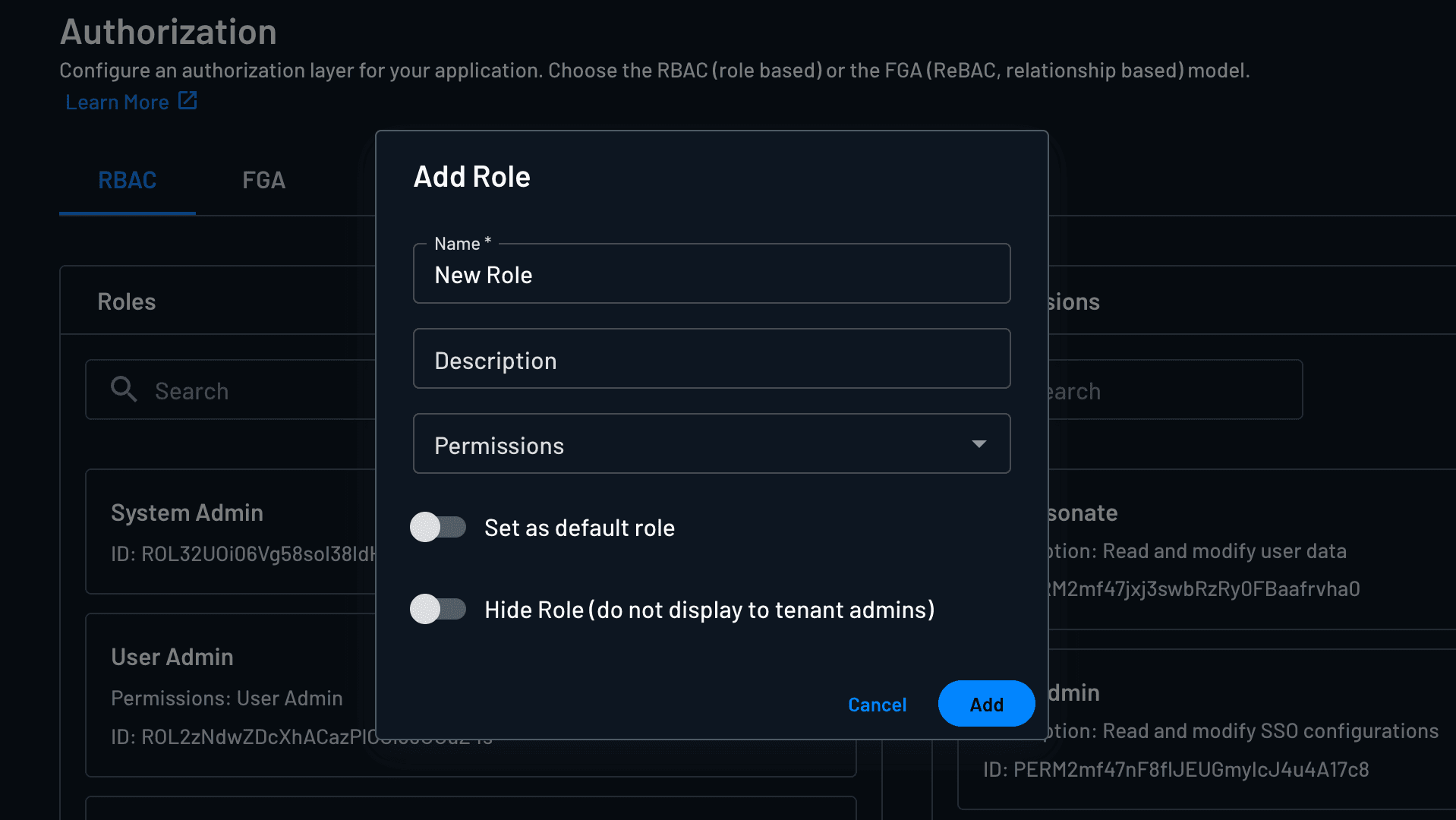Toggle the default role switch off again

click(438, 527)
